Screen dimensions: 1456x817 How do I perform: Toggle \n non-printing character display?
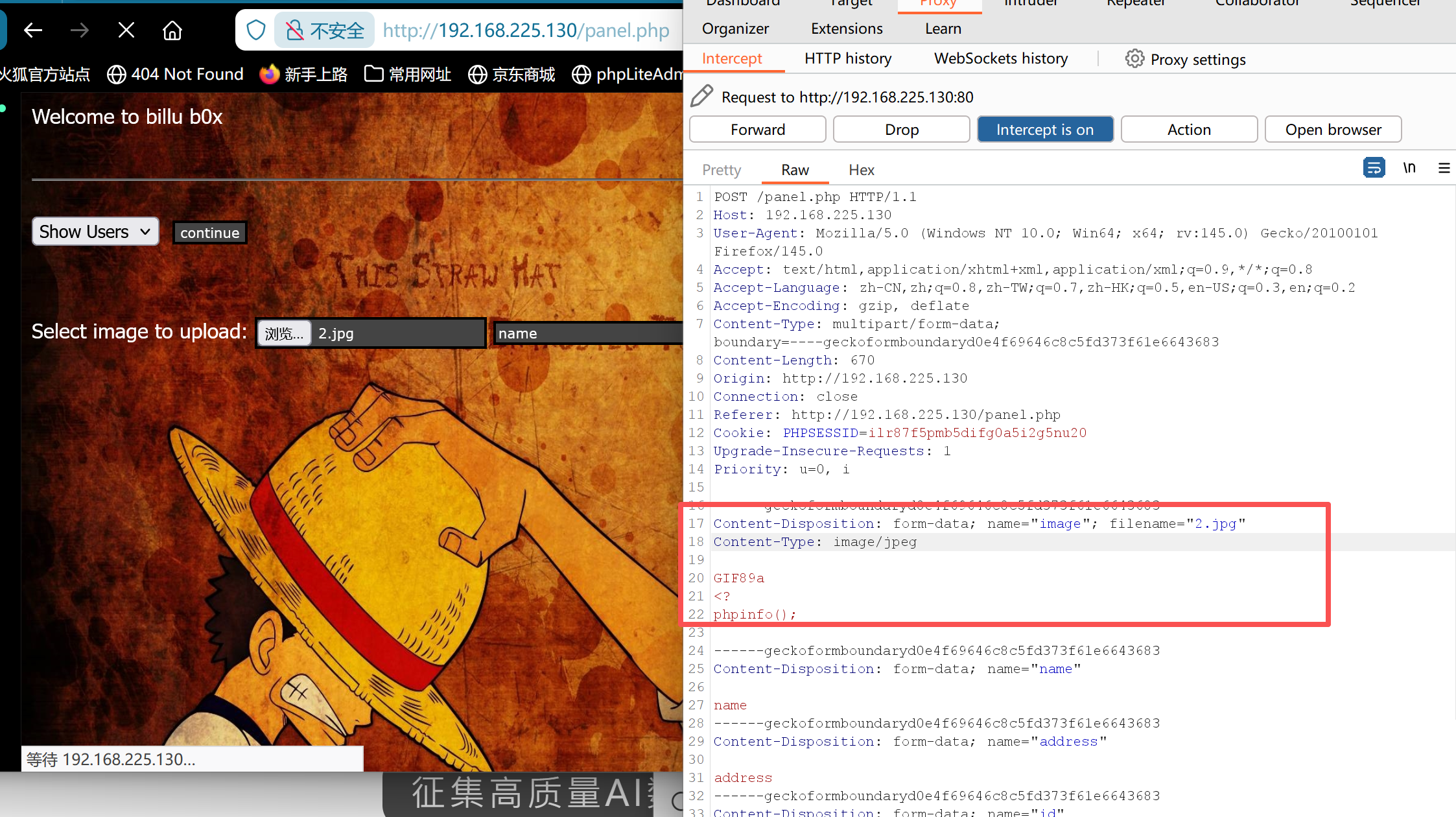tap(1409, 167)
